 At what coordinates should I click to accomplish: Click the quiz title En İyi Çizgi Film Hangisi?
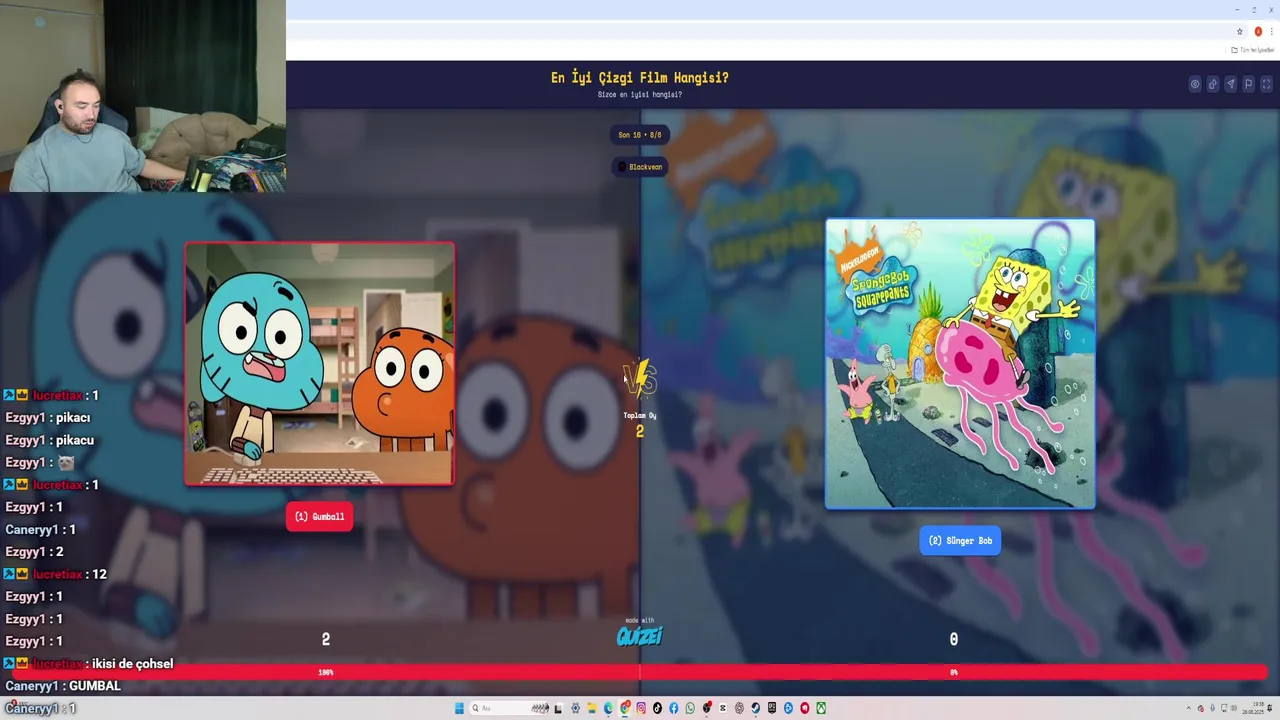[x=640, y=77]
